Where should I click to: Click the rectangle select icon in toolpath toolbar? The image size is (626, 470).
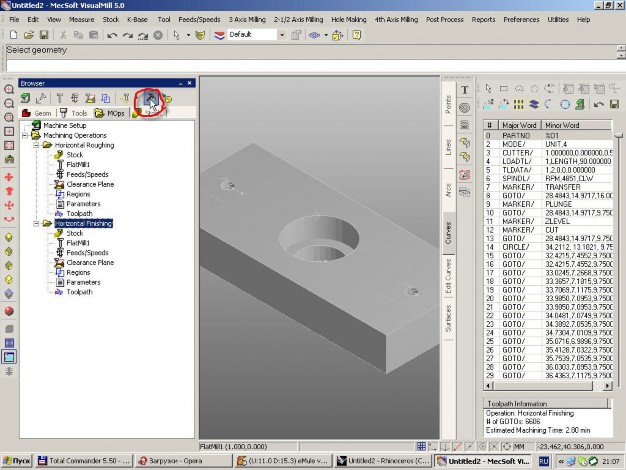504,89
